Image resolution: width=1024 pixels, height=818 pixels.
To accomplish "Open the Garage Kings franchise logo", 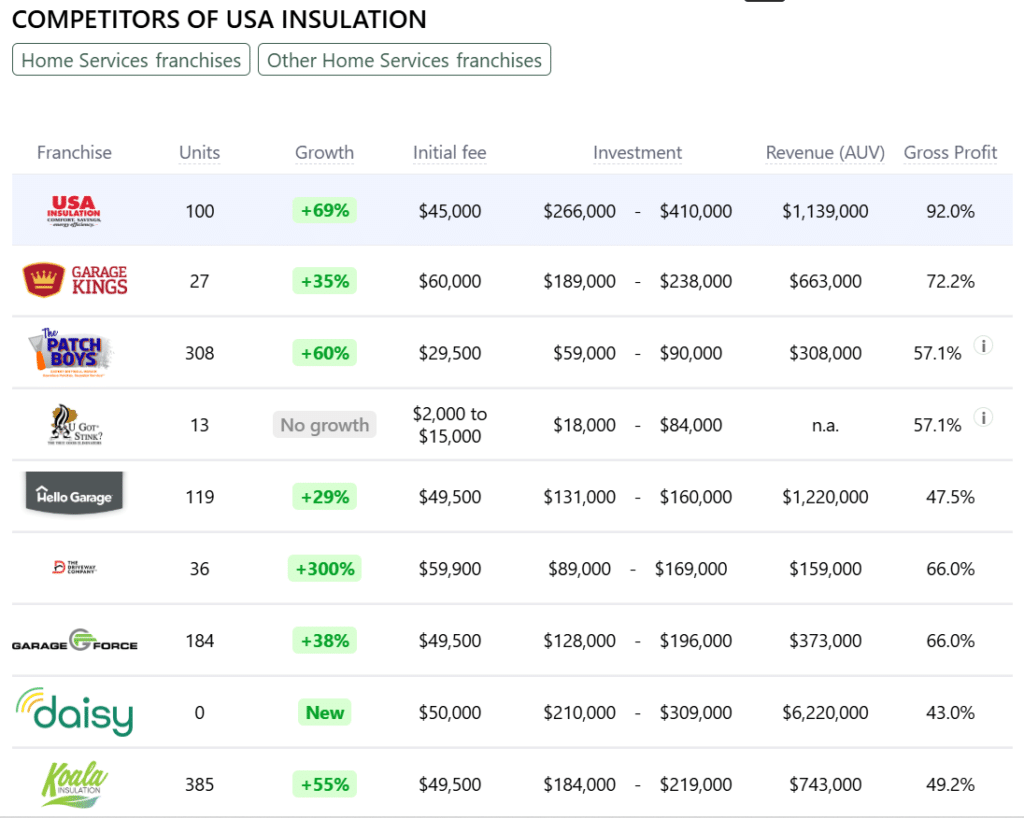I will 74,281.
